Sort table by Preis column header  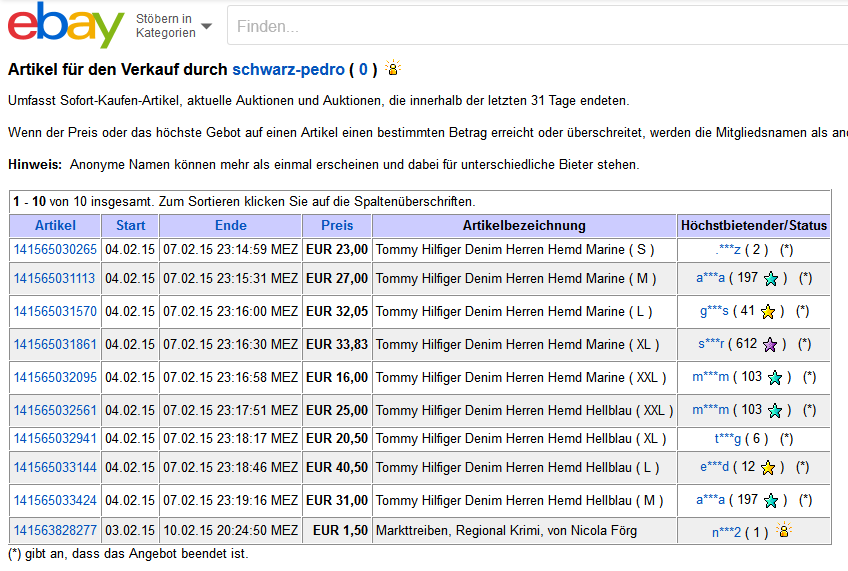[x=337, y=225]
